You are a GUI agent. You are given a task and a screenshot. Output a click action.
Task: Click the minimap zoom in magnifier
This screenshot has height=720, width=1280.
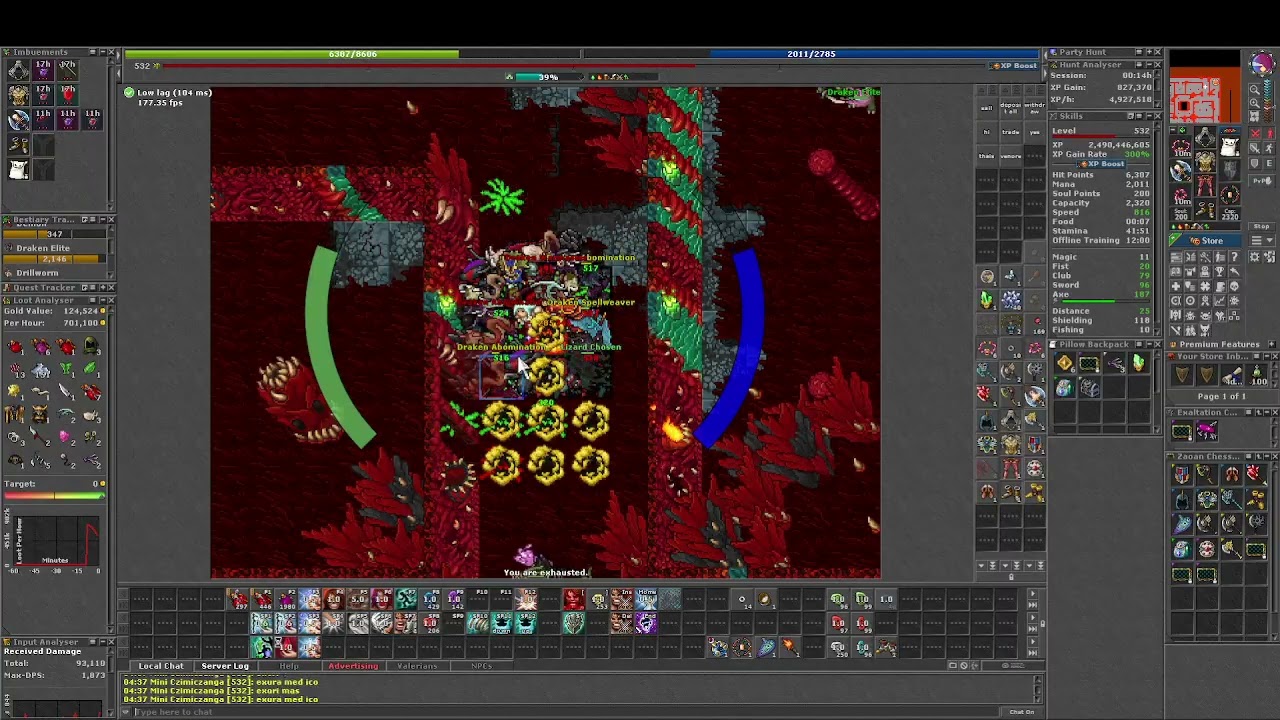(x=1255, y=102)
